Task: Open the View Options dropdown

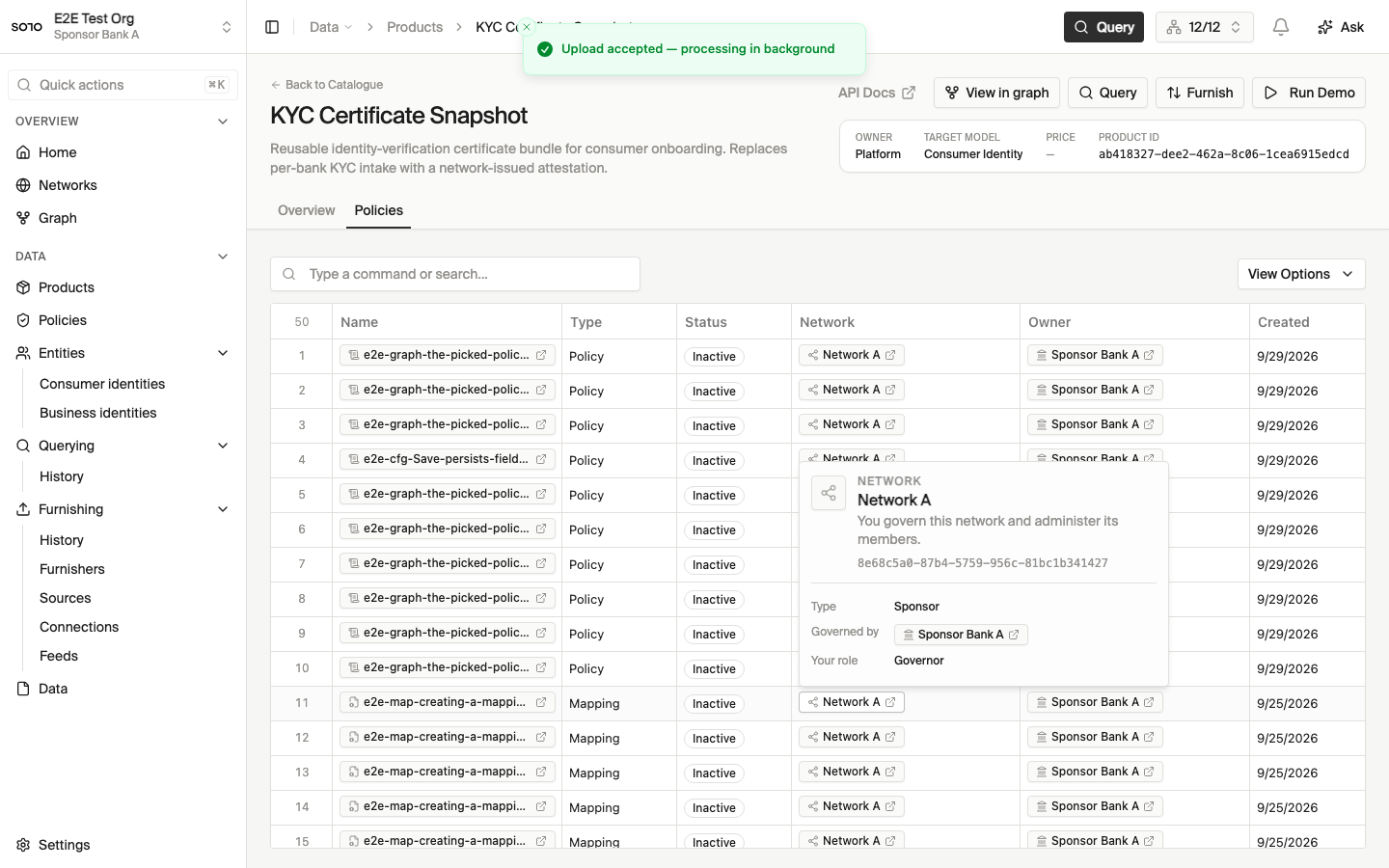Action: click(1301, 274)
